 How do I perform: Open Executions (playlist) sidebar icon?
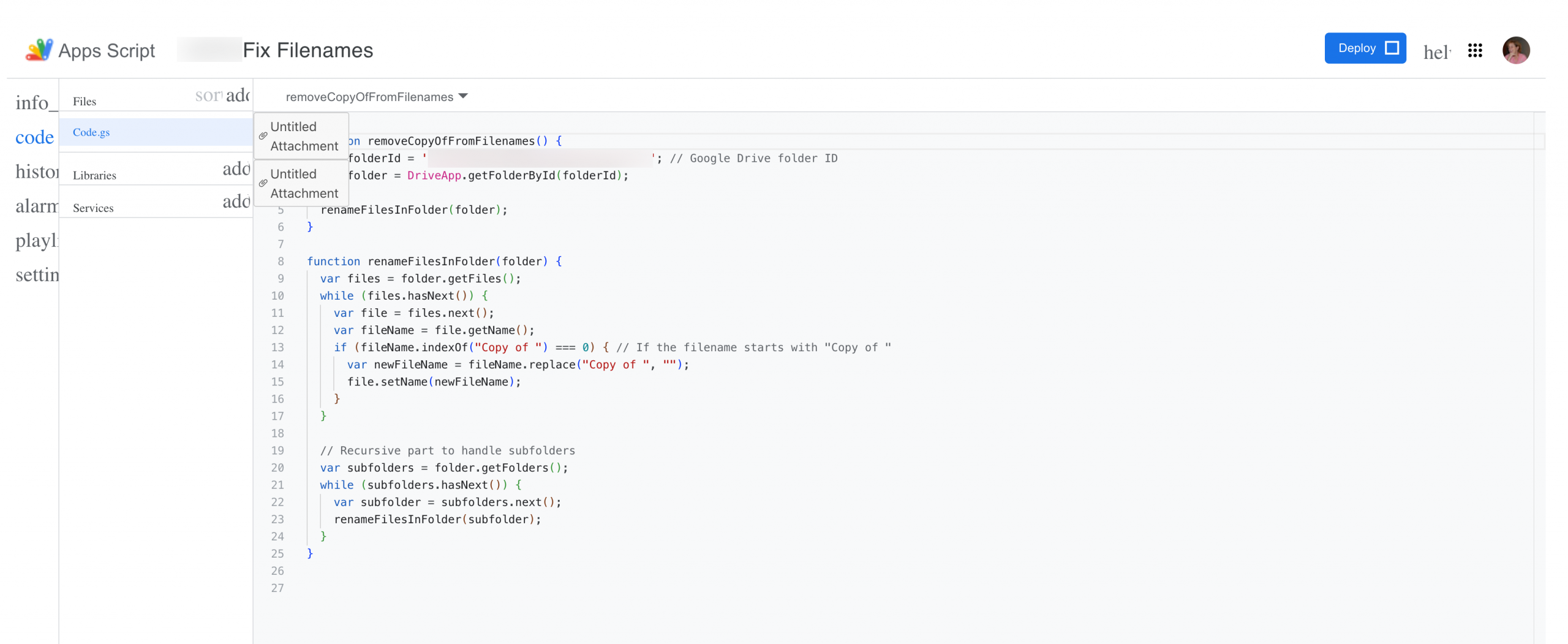point(36,240)
